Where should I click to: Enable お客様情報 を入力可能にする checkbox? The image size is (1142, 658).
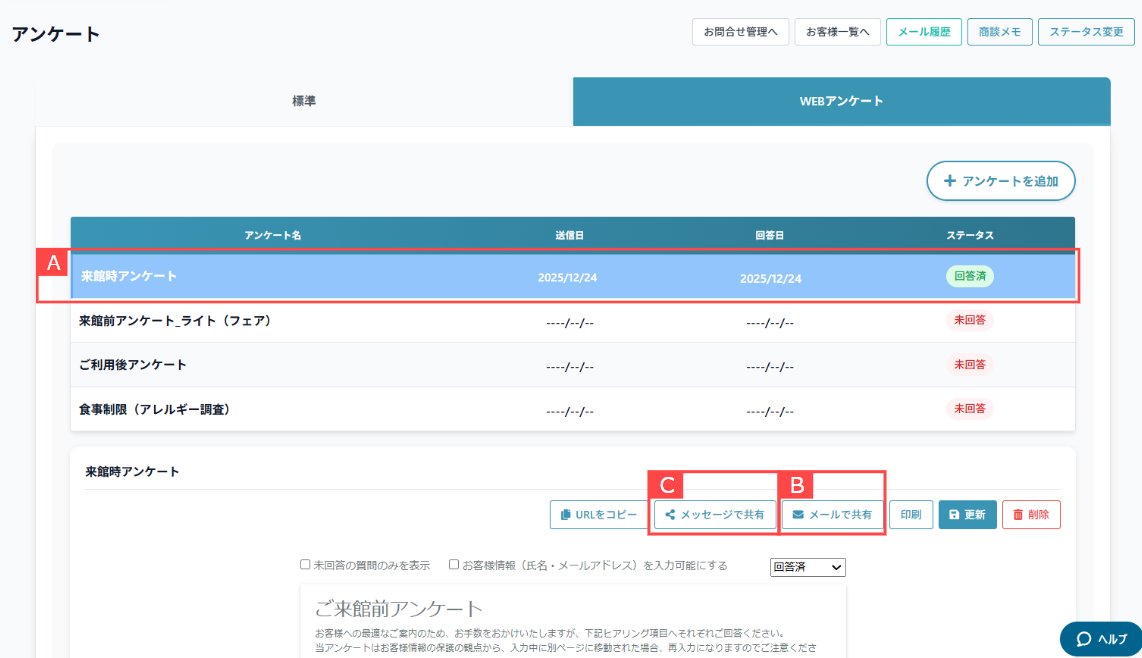pyautogui.click(x=455, y=565)
